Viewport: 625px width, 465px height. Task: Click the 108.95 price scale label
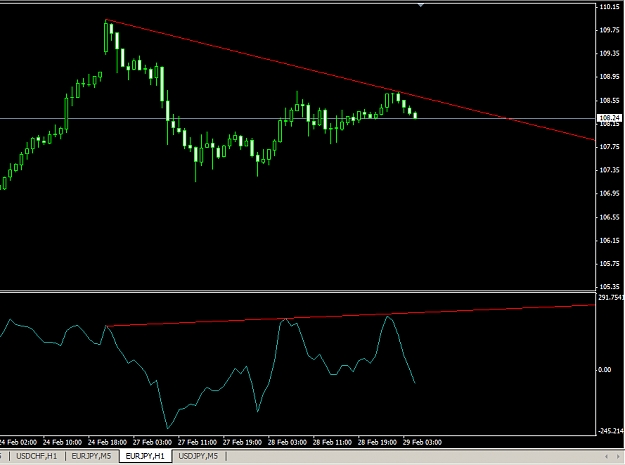click(x=609, y=77)
